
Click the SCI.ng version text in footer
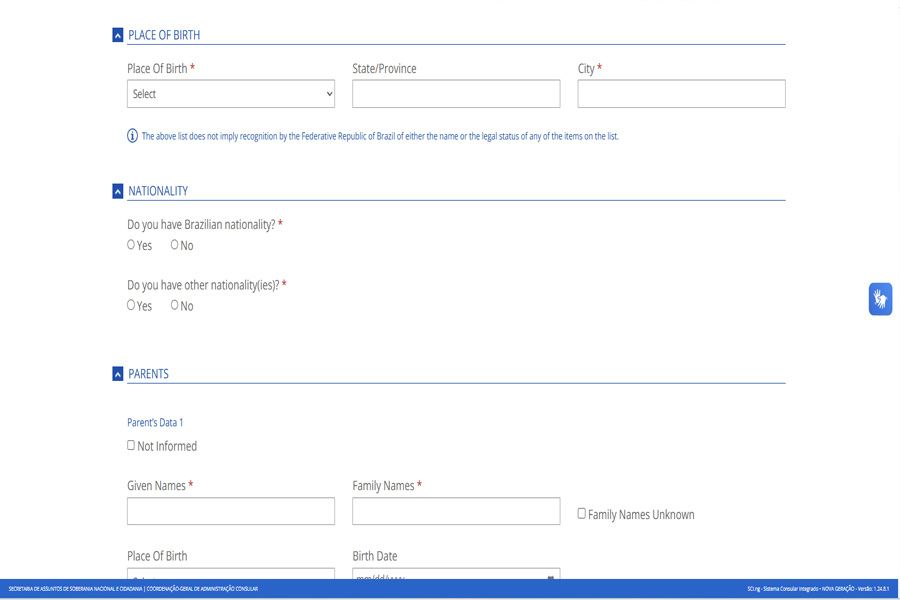(x=818, y=589)
